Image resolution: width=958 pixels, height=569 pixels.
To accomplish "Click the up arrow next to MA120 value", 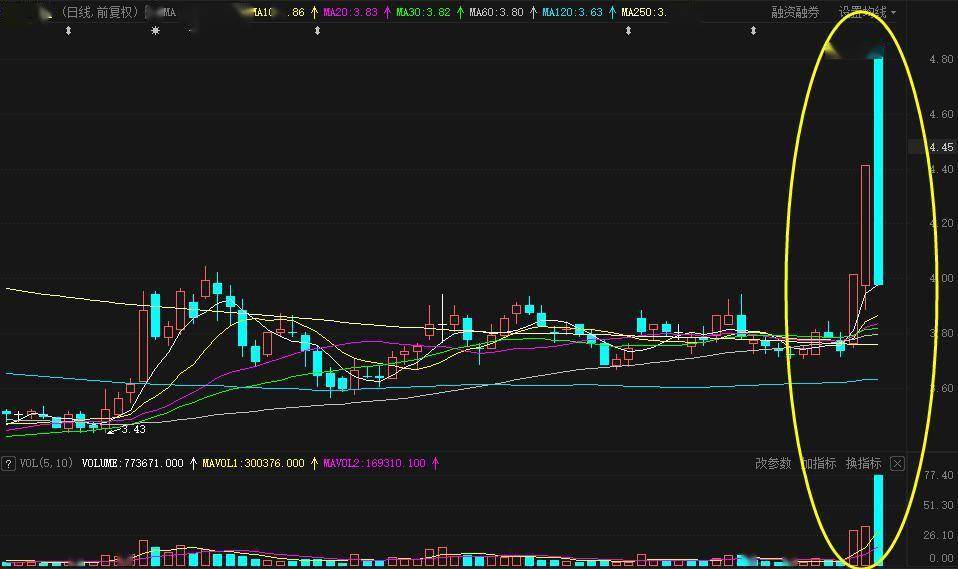I will [x=612, y=13].
